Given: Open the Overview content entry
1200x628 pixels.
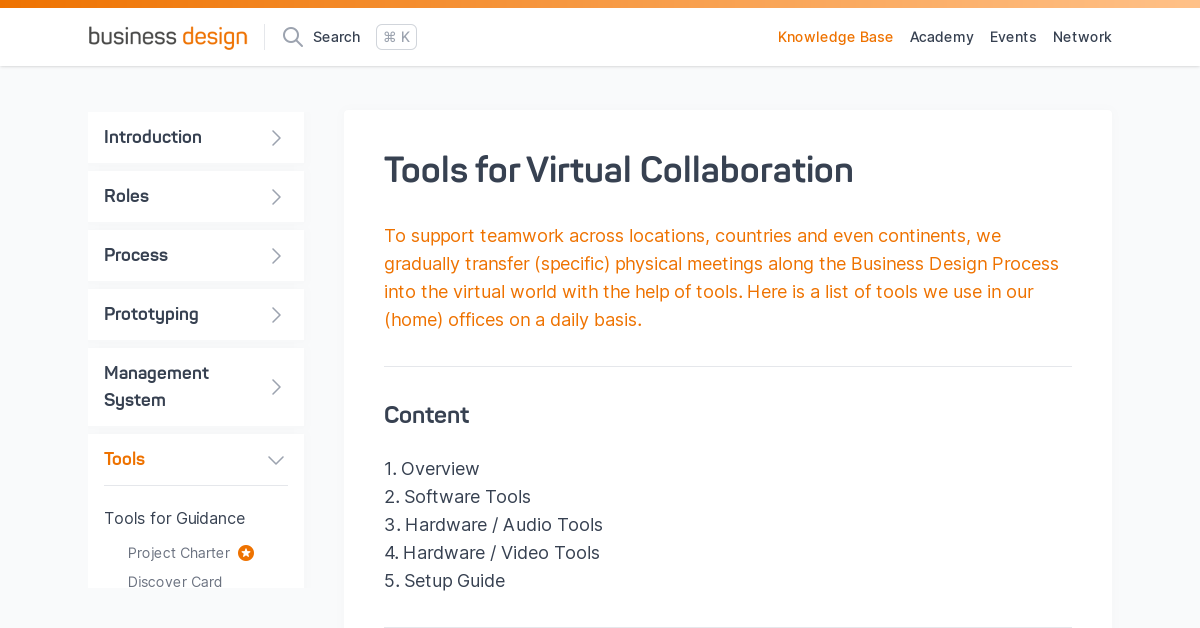Looking at the screenshot, I should (441, 468).
